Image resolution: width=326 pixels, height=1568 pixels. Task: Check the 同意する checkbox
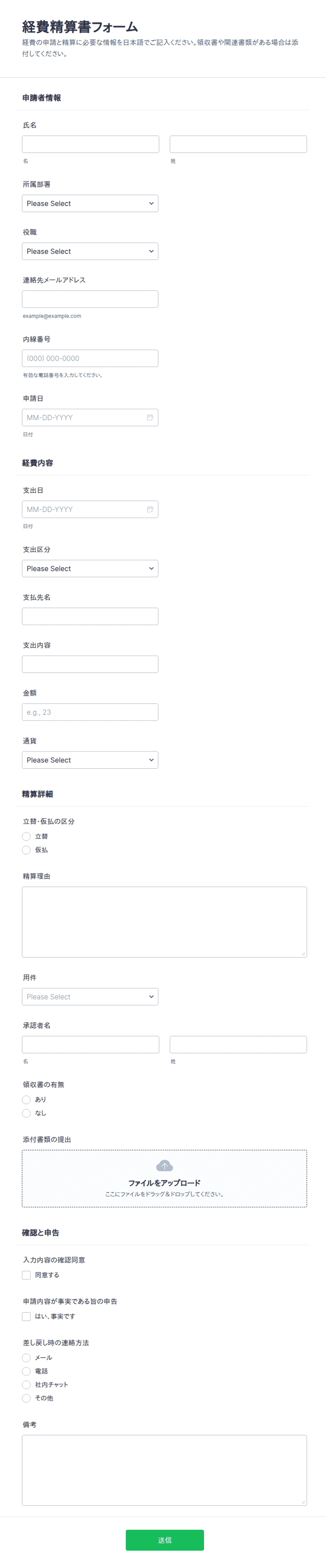point(26,1275)
